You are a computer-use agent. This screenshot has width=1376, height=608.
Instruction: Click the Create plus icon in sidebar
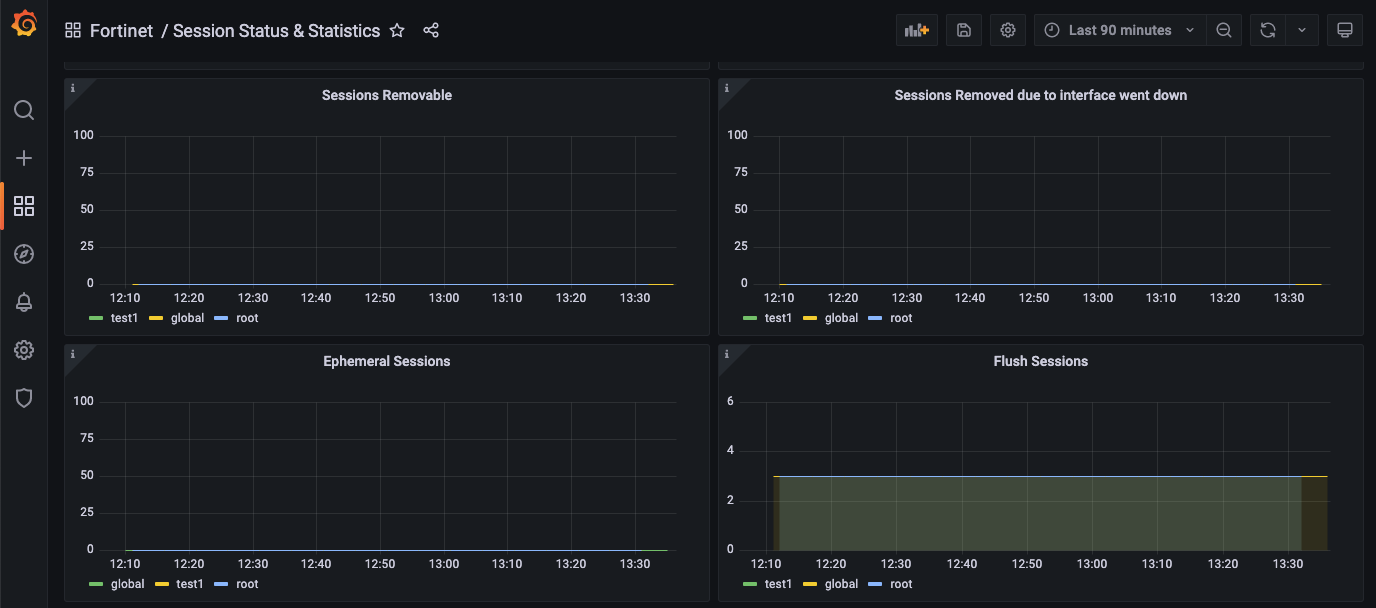click(24, 158)
